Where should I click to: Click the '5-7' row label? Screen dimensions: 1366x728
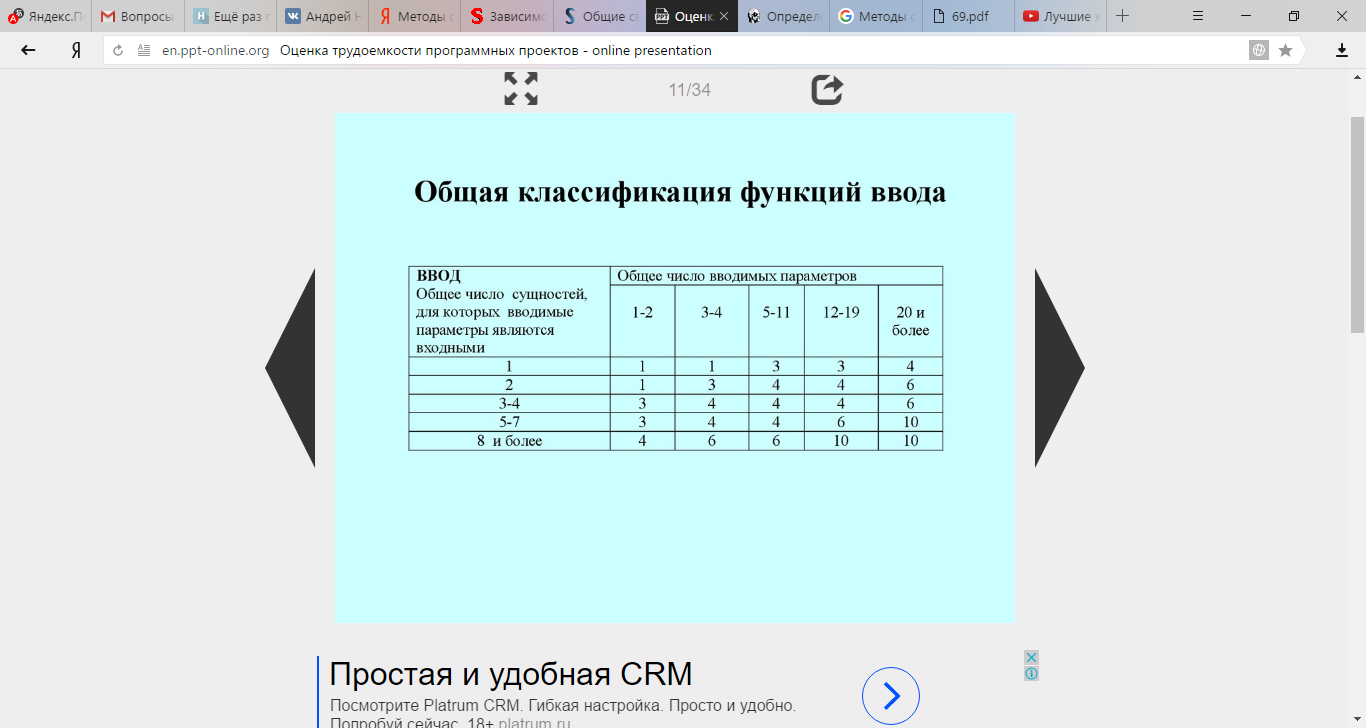point(510,422)
